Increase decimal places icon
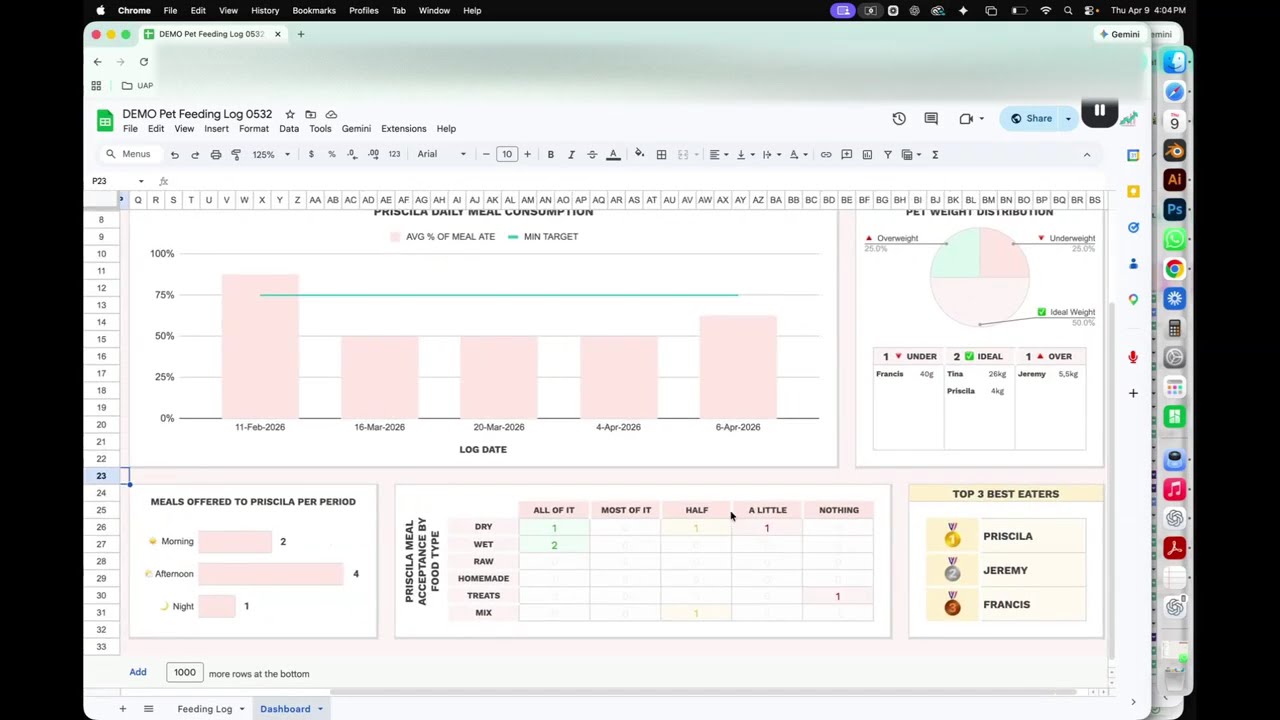The width and height of the screenshot is (1280, 720). pos(373,155)
